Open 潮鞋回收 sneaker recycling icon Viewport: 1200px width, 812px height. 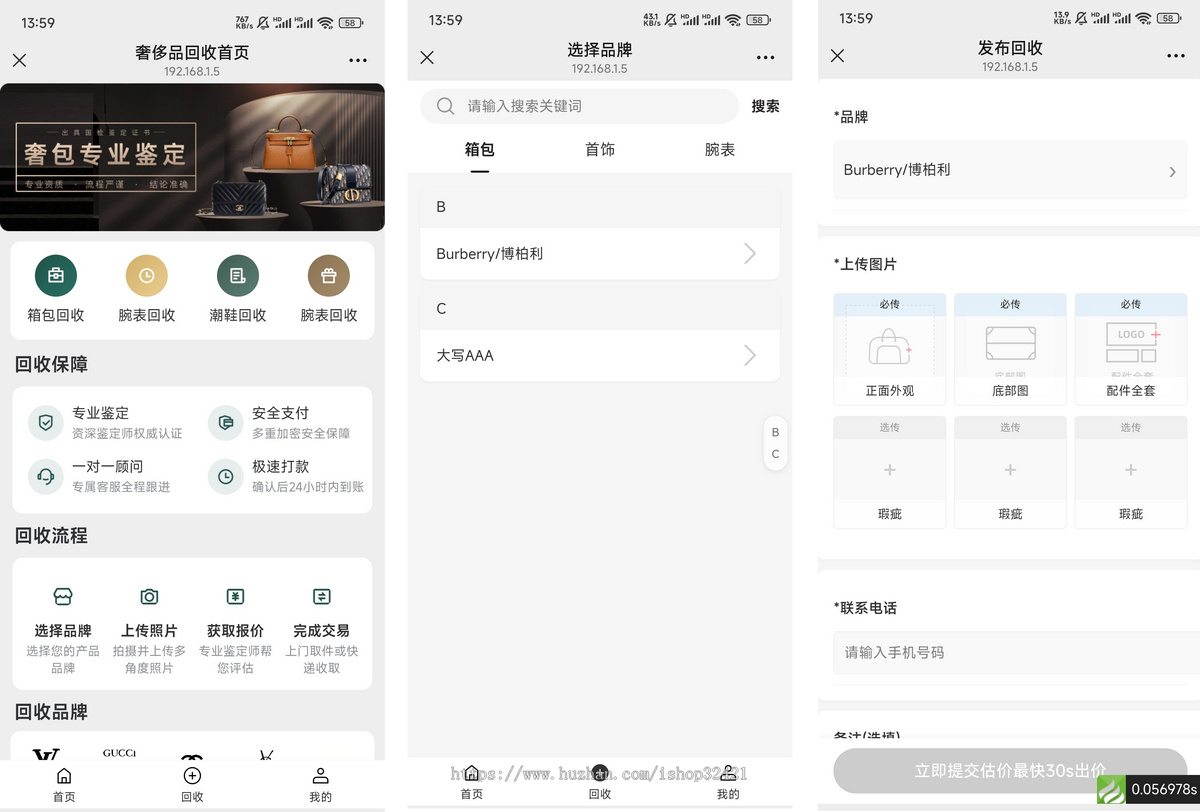[x=238, y=276]
